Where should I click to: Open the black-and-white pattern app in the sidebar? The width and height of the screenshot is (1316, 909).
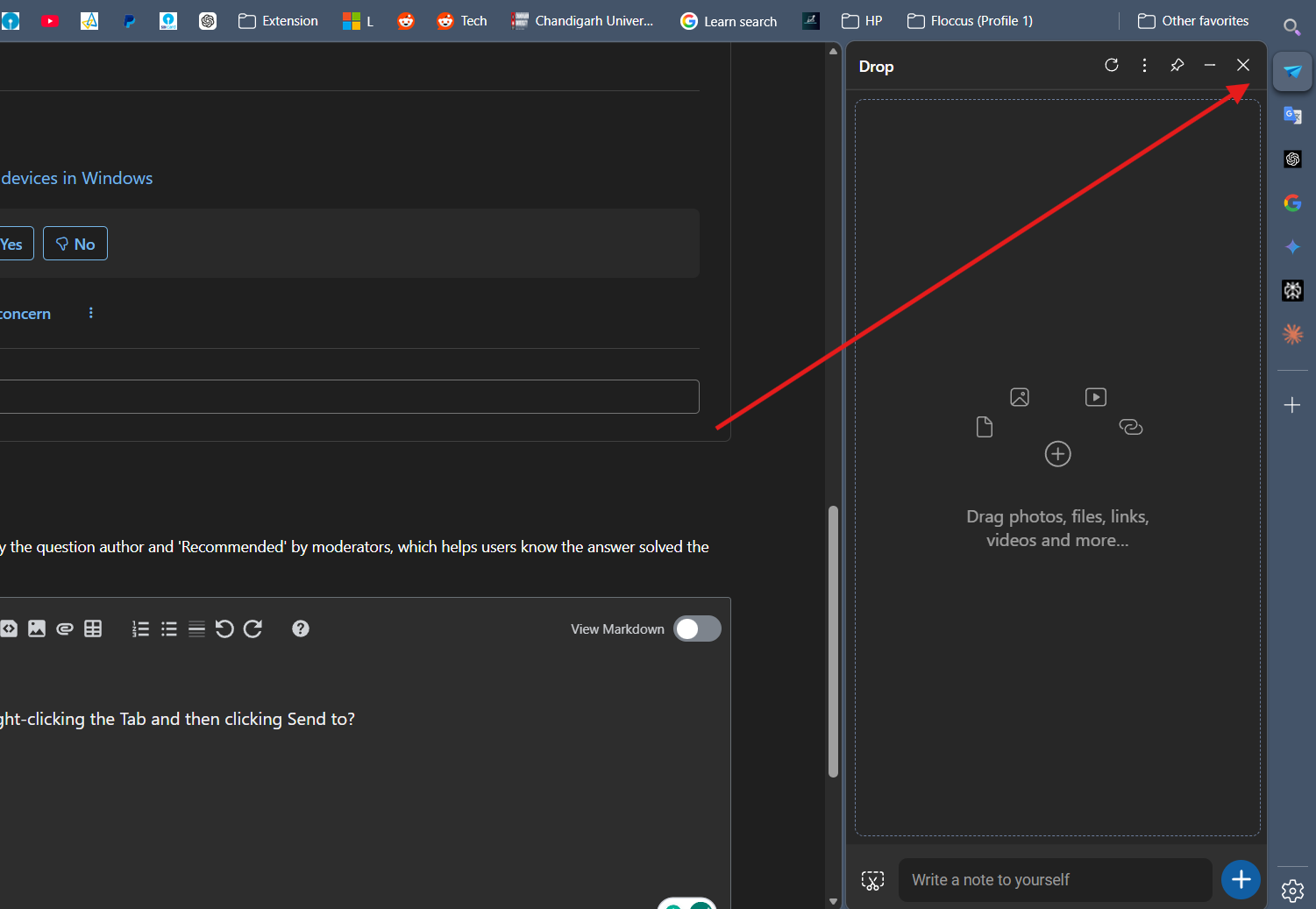[x=1292, y=290]
